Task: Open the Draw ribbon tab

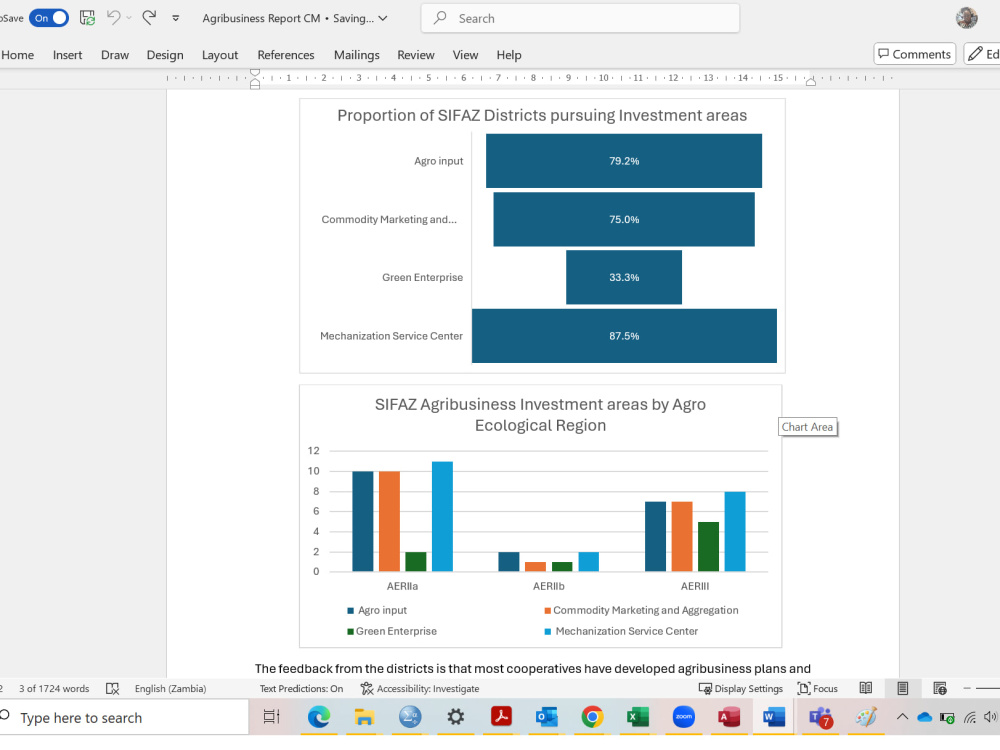Action: [x=115, y=55]
